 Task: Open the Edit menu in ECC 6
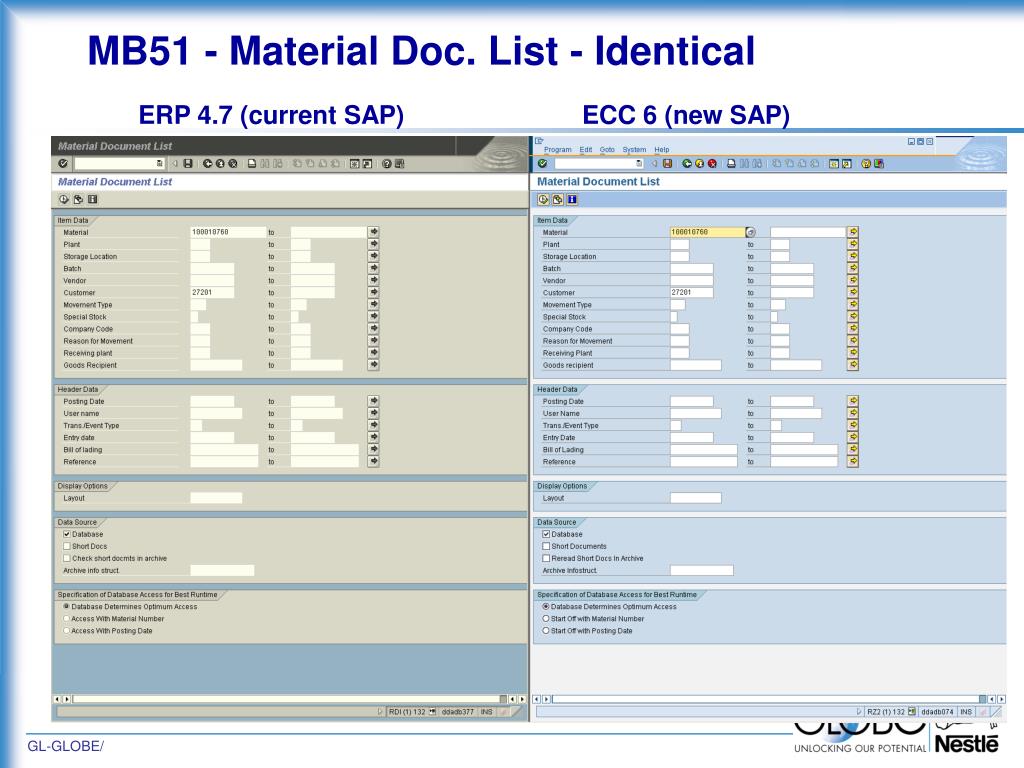[586, 150]
